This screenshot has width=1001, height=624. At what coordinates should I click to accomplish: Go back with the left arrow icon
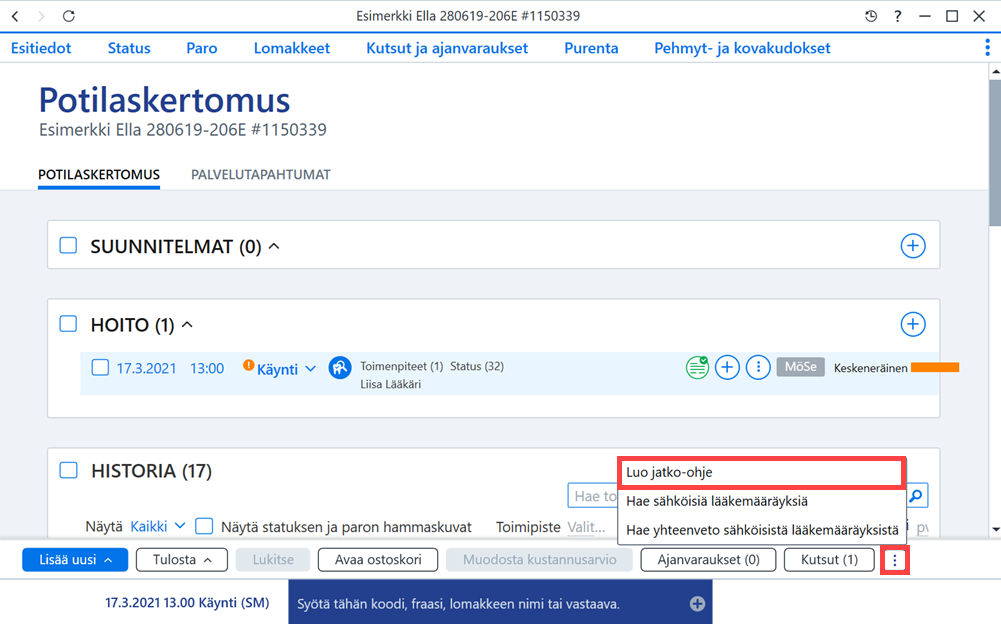15,17
